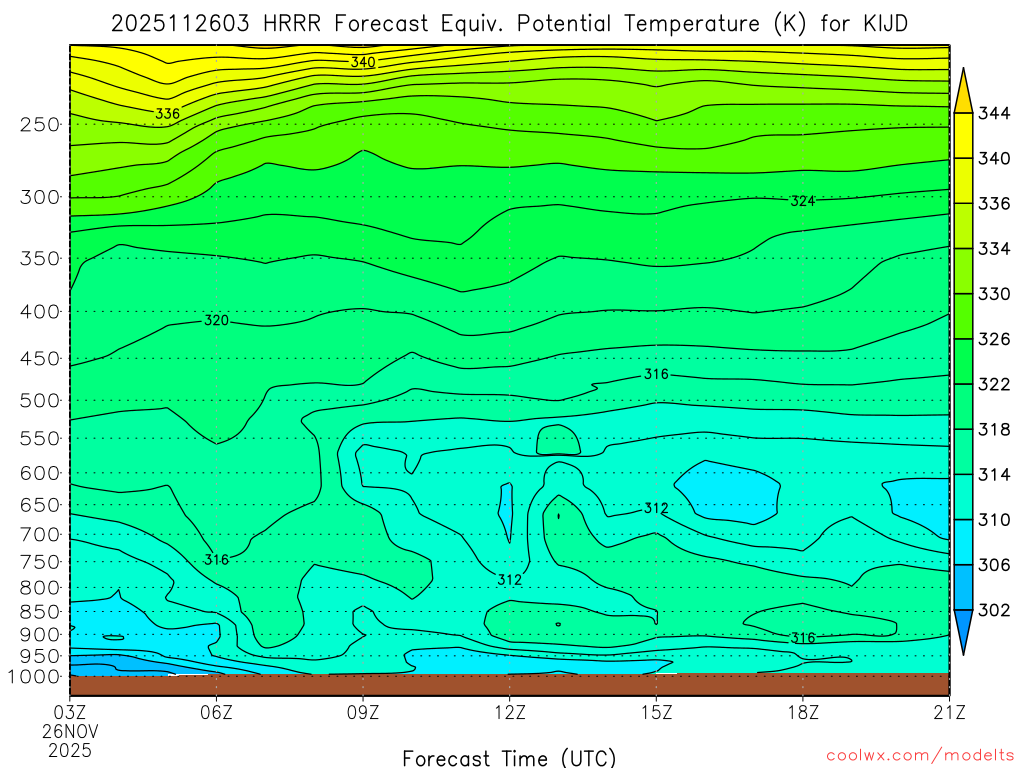Click the 750 pressure level axis label

tap(40, 562)
